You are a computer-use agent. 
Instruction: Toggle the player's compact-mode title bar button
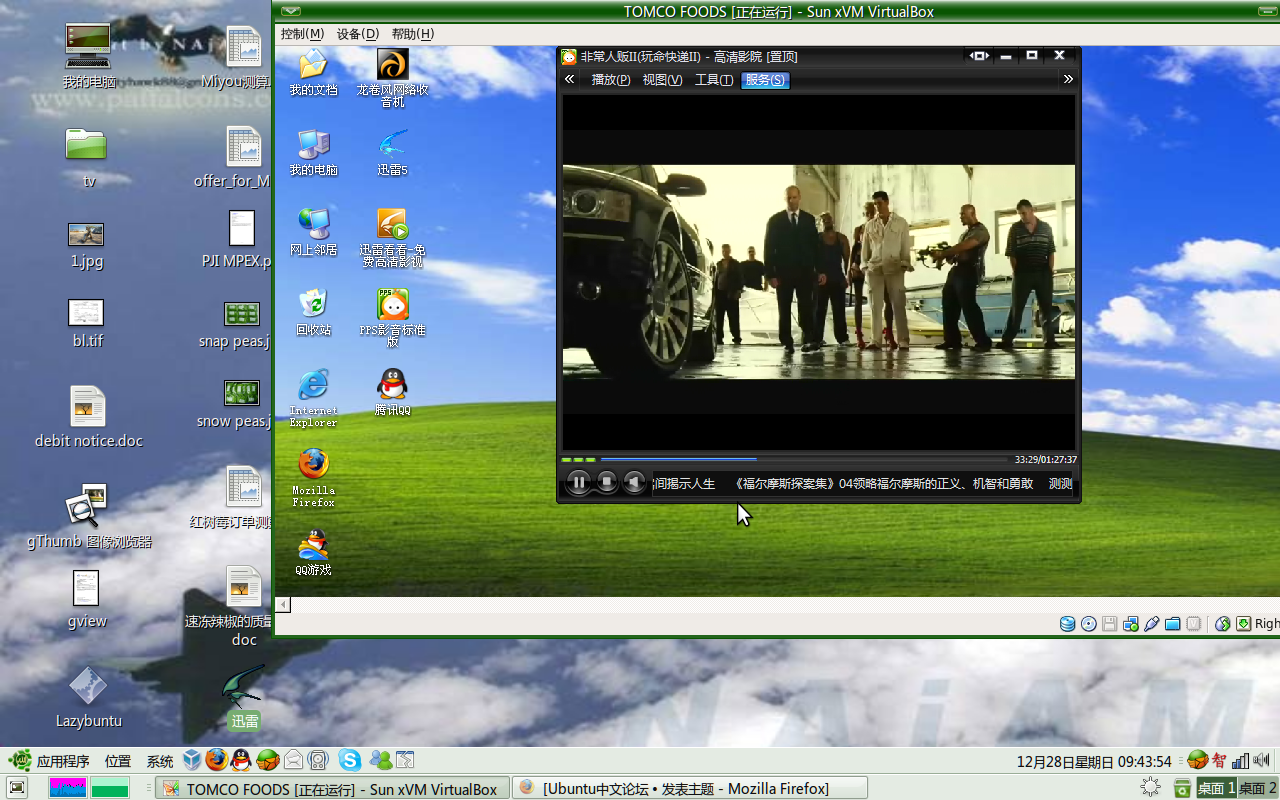pyautogui.click(x=979, y=56)
